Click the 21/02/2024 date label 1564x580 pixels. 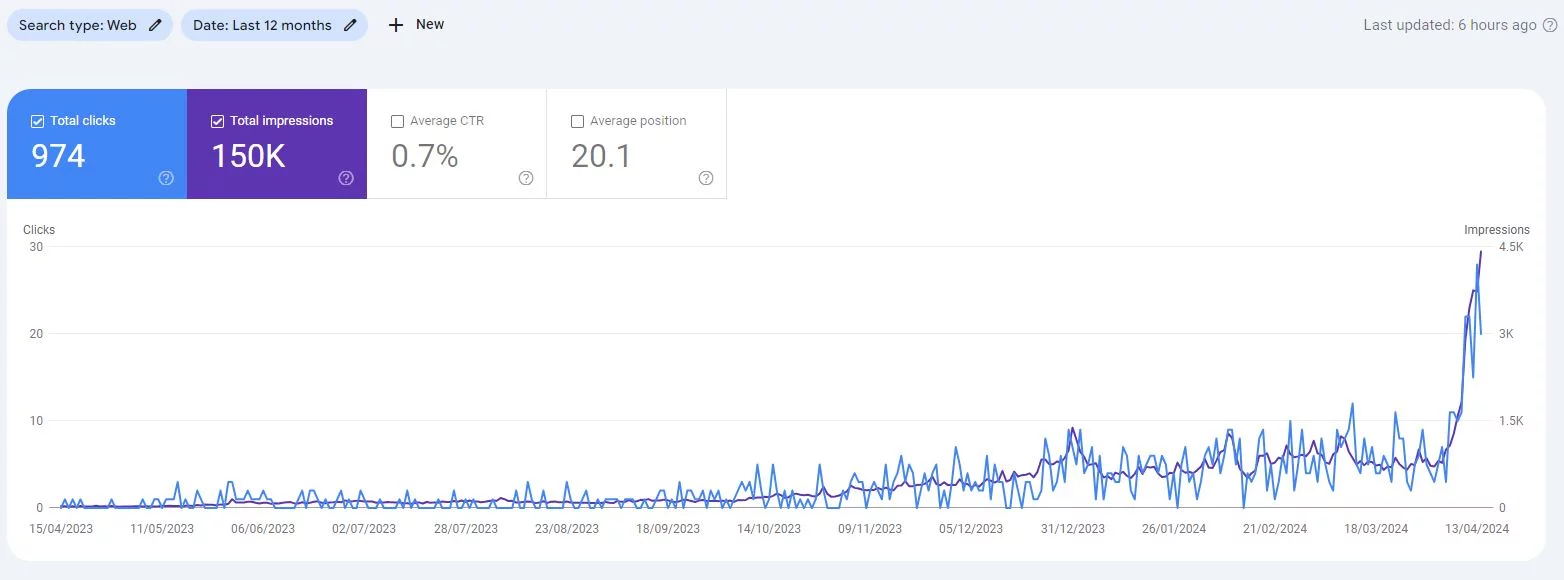pyautogui.click(x=1275, y=529)
